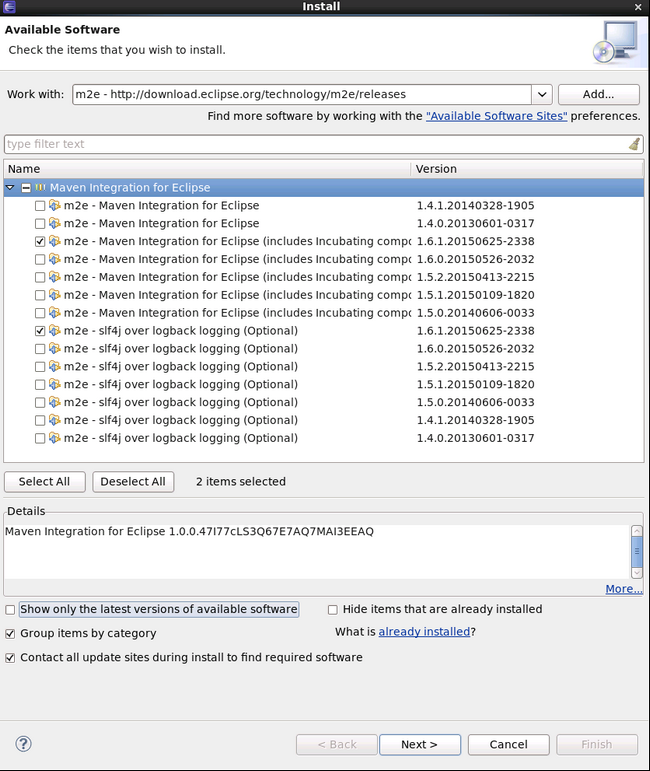
Task: Click the feature icon of slf4j logging 1.5.1.20150109-1820
Action: pyautogui.click(x=55, y=385)
